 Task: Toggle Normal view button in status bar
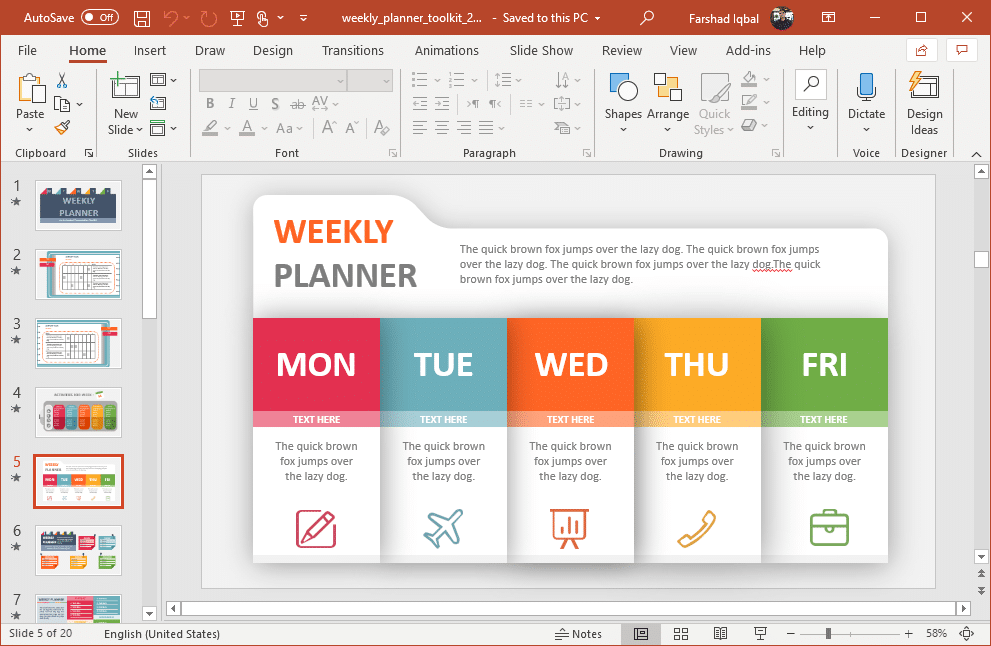point(641,634)
